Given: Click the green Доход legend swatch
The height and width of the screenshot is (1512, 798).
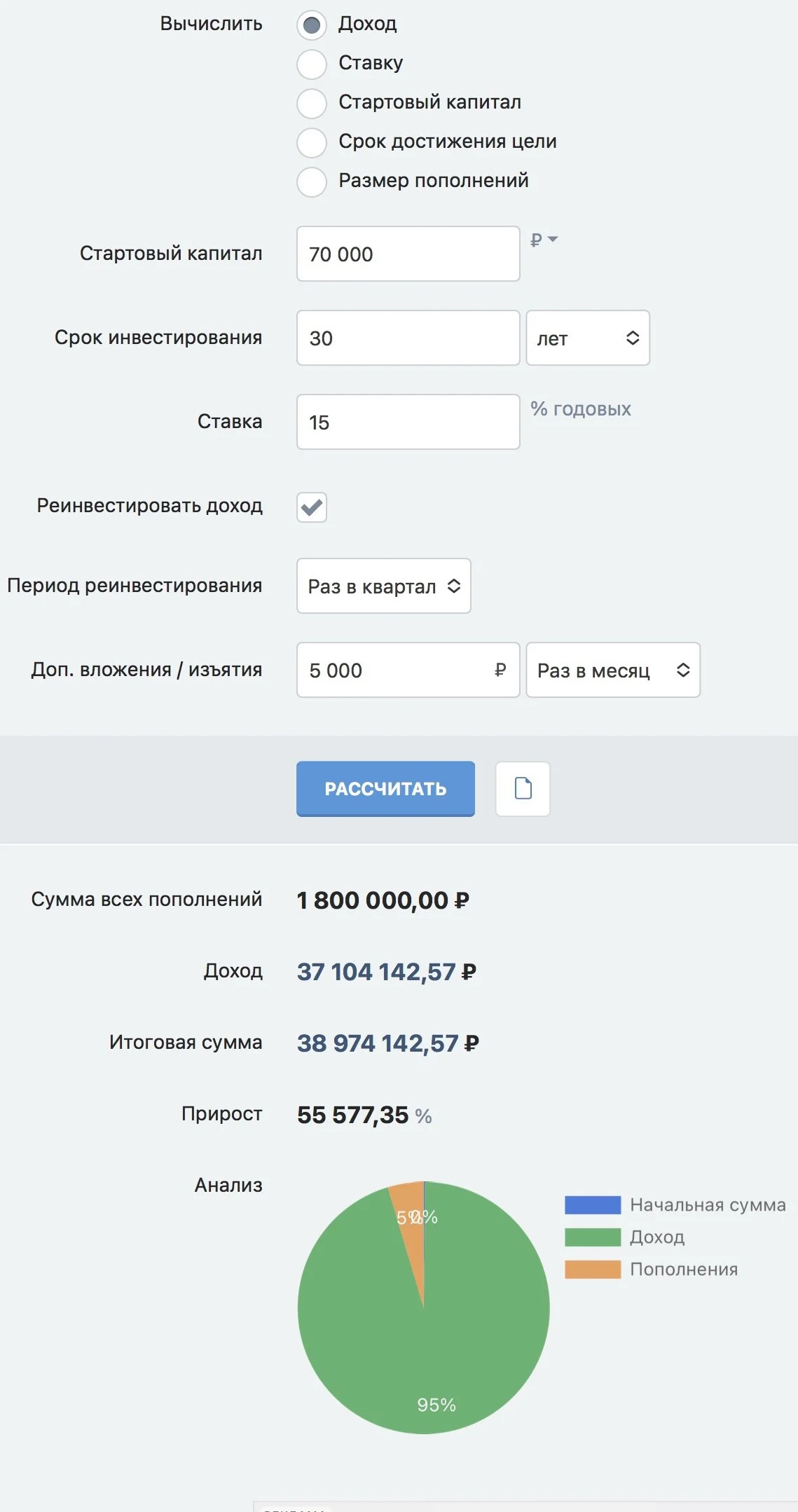Looking at the screenshot, I should click(x=593, y=1237).
